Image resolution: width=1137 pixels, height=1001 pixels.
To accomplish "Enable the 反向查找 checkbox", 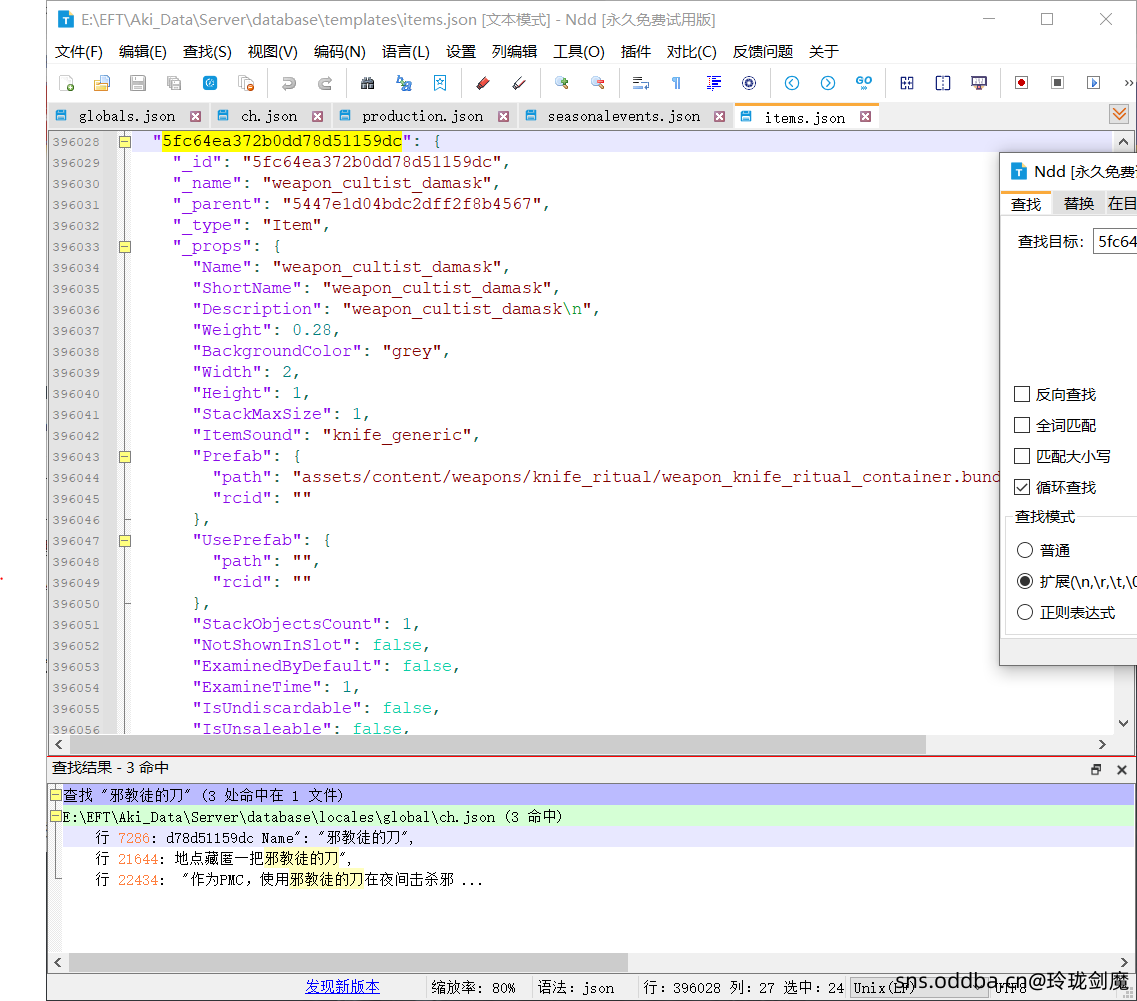I will (1022, 395).
